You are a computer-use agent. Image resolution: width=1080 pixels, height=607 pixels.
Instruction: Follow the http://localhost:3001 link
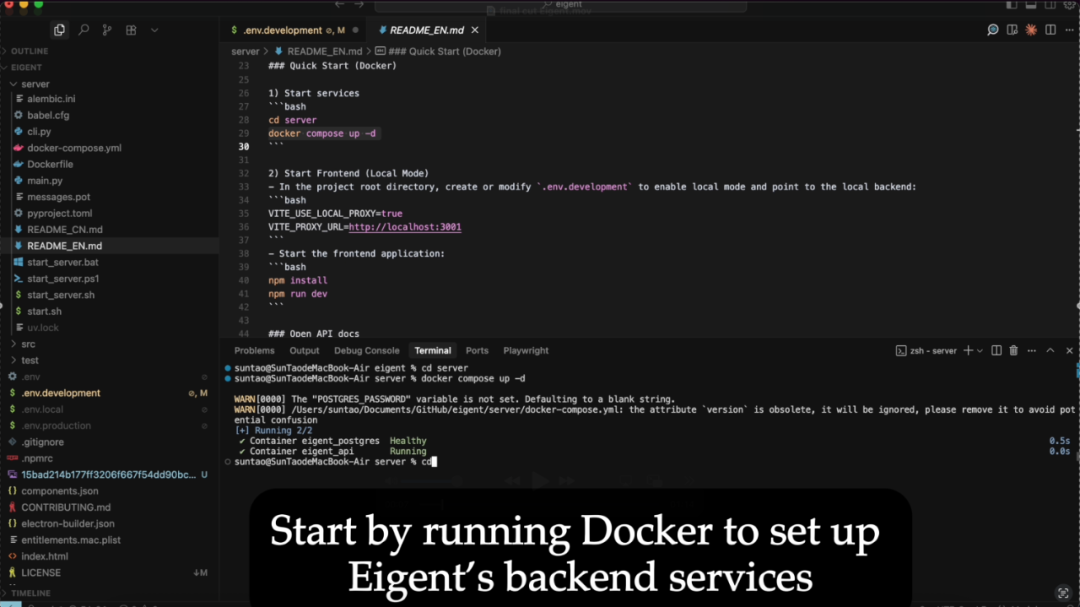(405, 227)
